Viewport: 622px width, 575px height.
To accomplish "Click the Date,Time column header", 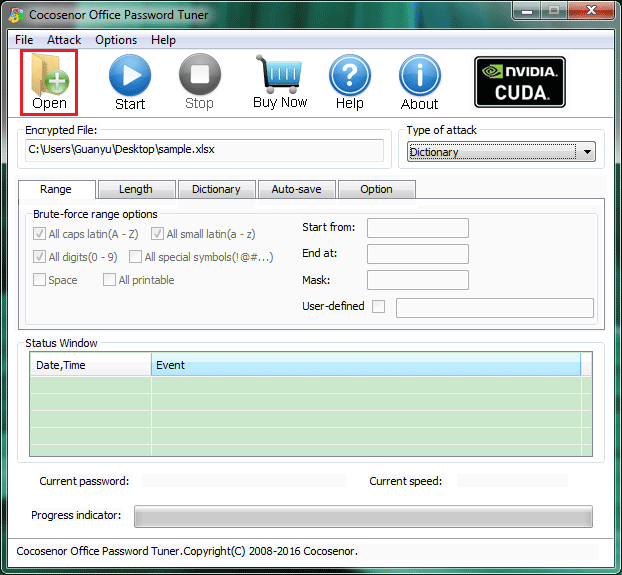I will pyautogui.click(x=90, y=365).
